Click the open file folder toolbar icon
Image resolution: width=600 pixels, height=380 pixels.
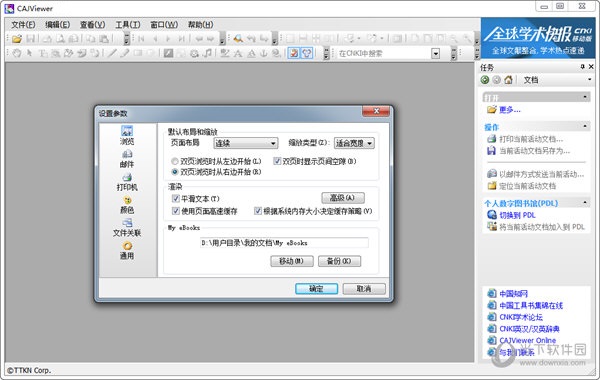(x=17, y=39)
